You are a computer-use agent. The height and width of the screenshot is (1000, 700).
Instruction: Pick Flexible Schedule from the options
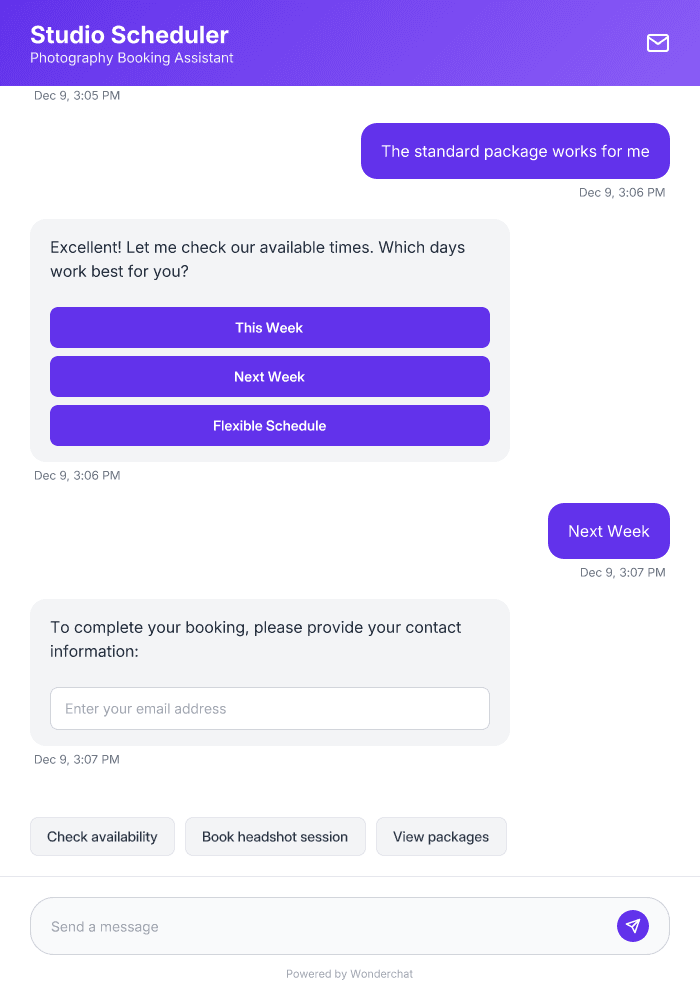pyautogui.click(x=269, y=425)
